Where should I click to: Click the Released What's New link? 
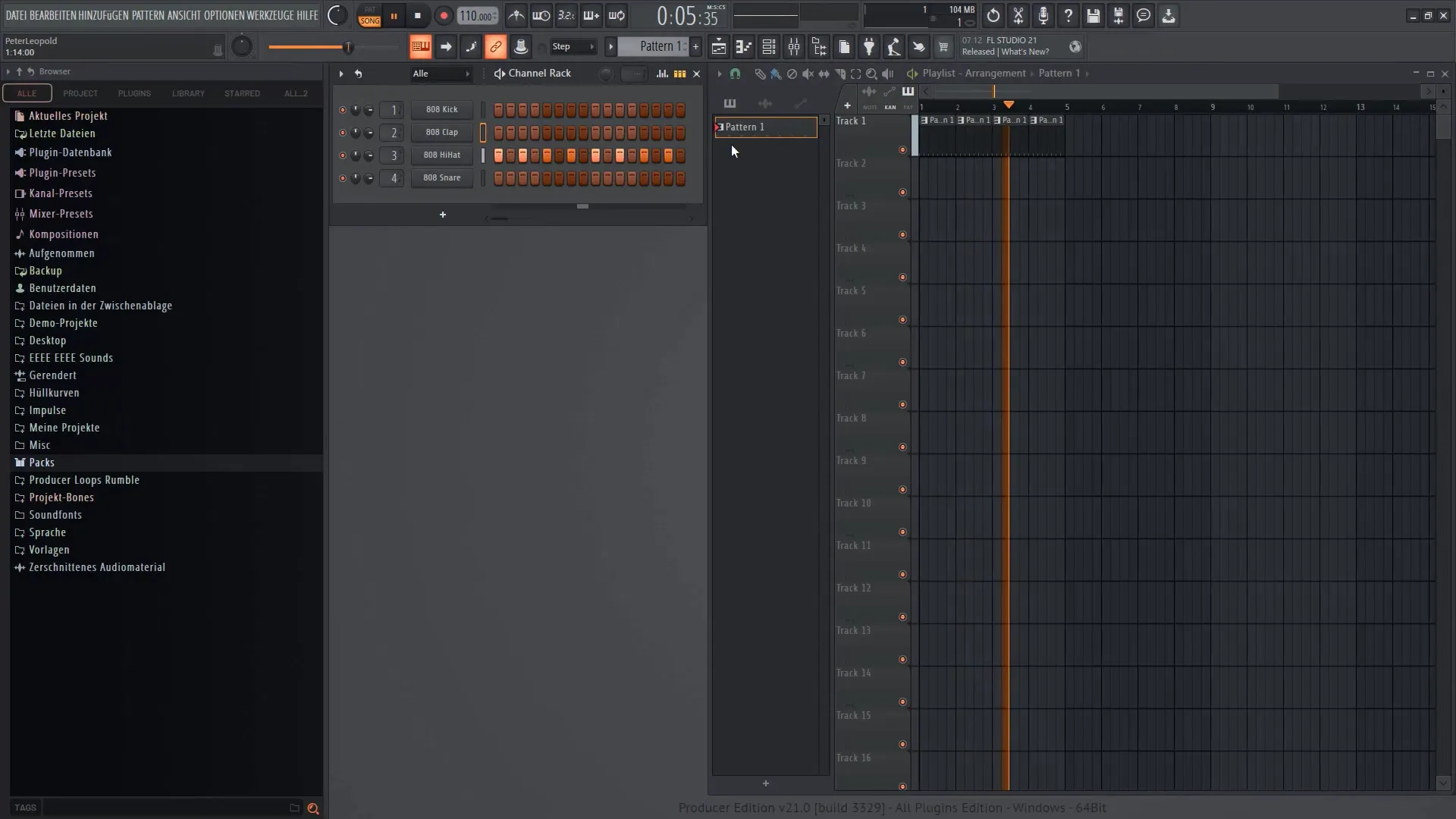[1006, 52]
